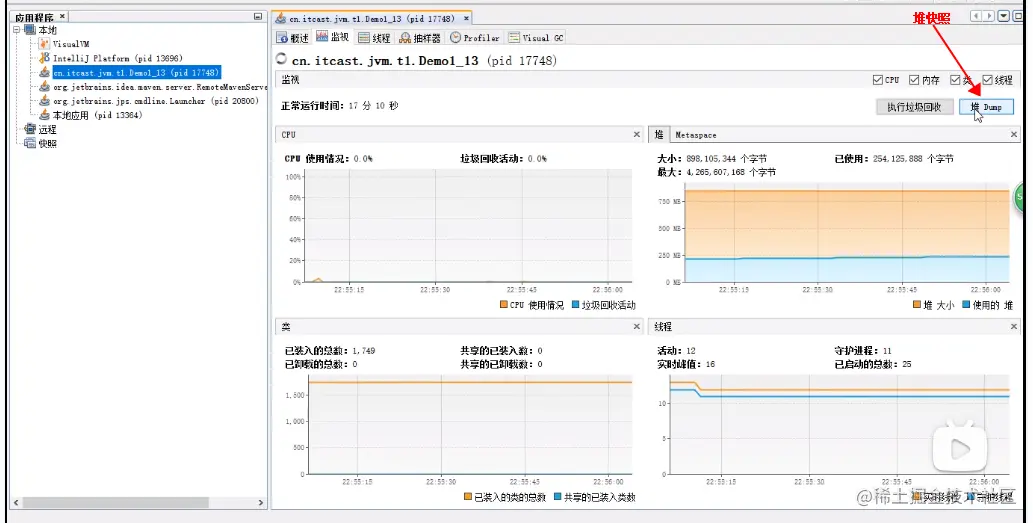Close the 线程 threads chart panel
Image resolution: width=1033 pixels, height=523 pixels.
1014,326
